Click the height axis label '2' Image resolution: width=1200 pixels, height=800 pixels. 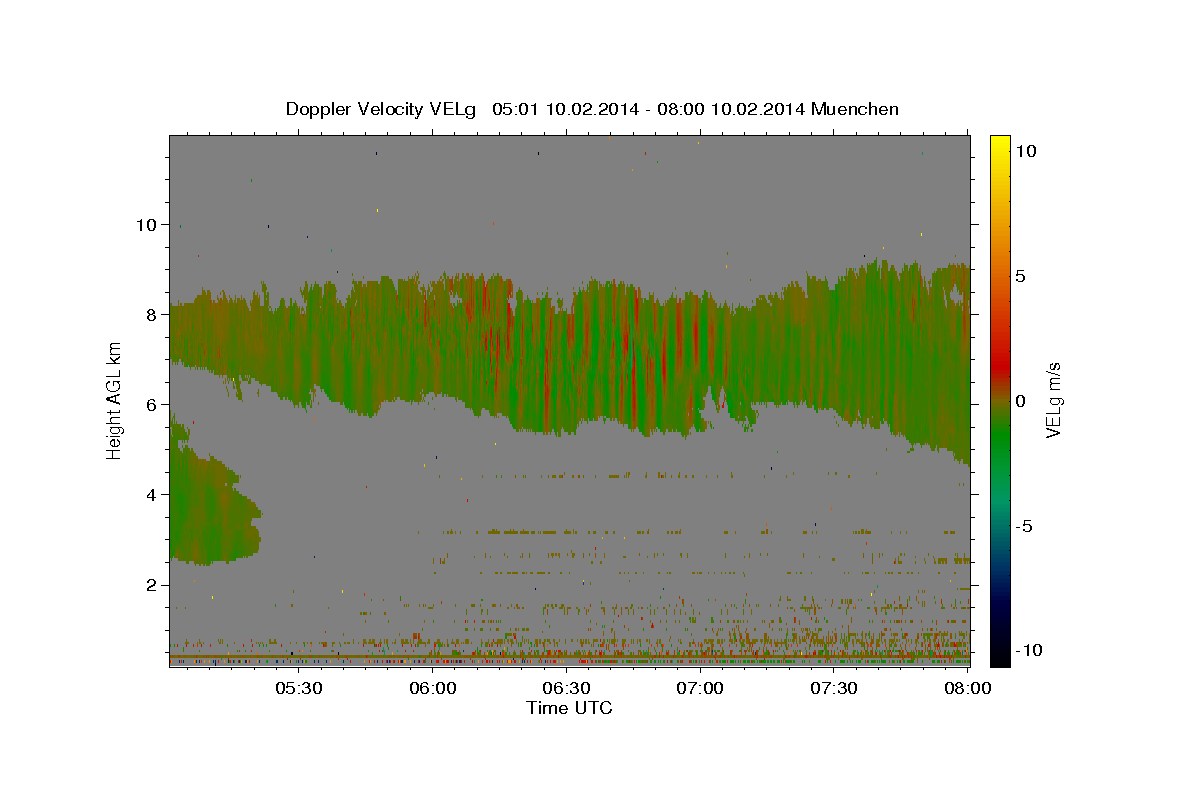pos(151,585)
